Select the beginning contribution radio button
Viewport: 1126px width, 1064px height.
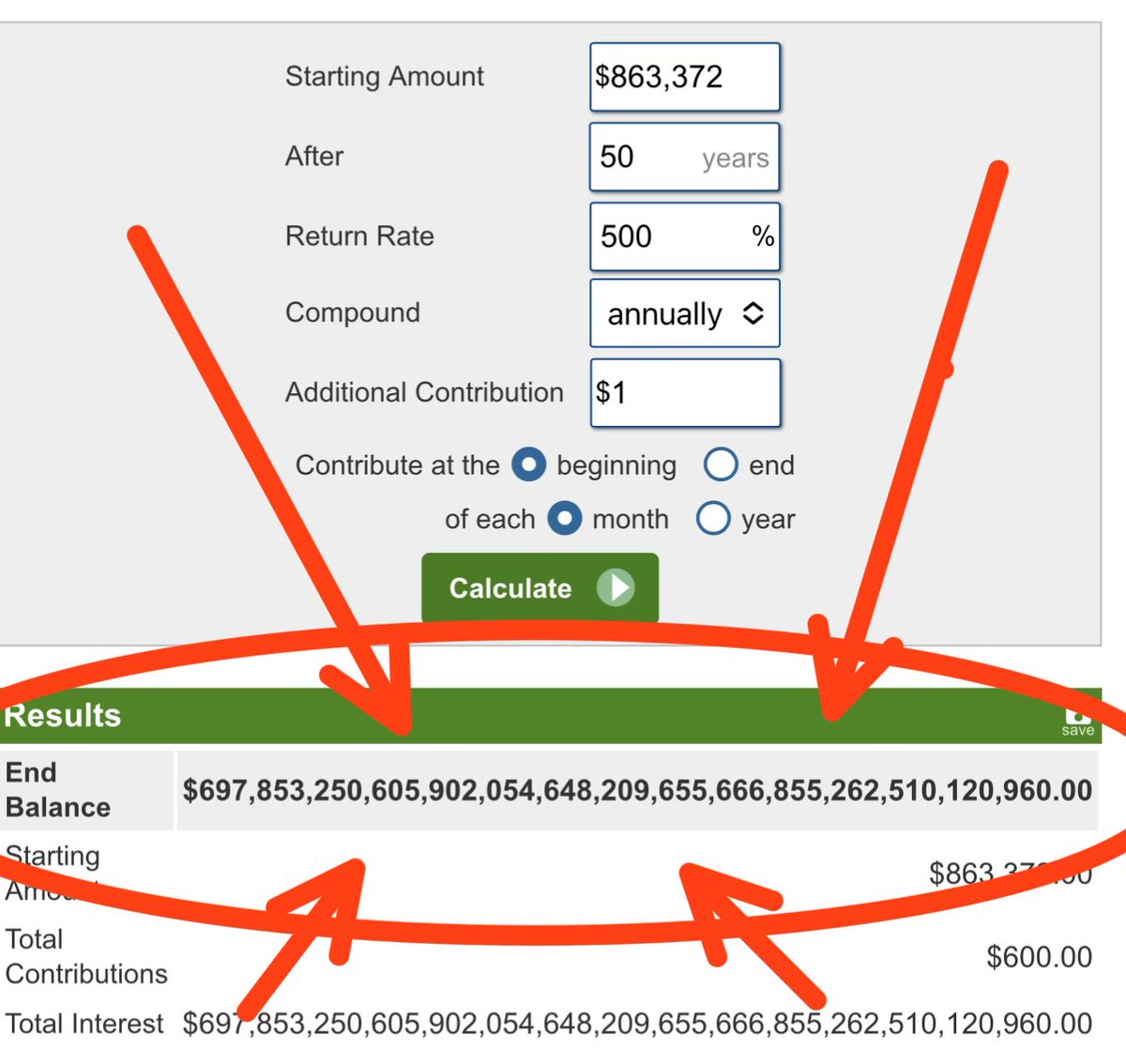528,464
